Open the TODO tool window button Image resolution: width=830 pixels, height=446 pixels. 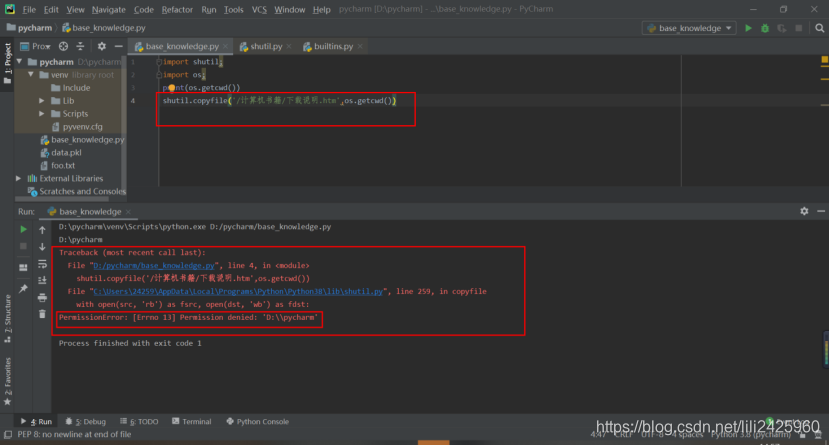(x=139, y=422)
